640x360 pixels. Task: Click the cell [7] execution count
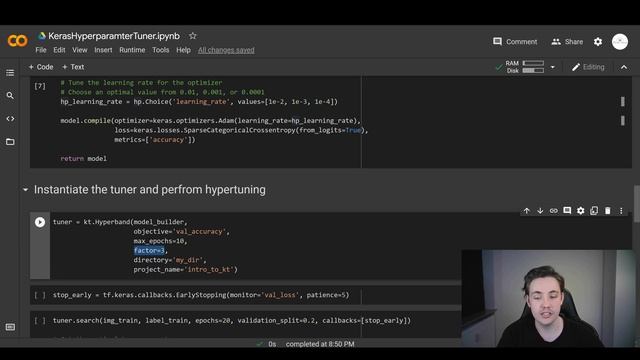point(40,86)
